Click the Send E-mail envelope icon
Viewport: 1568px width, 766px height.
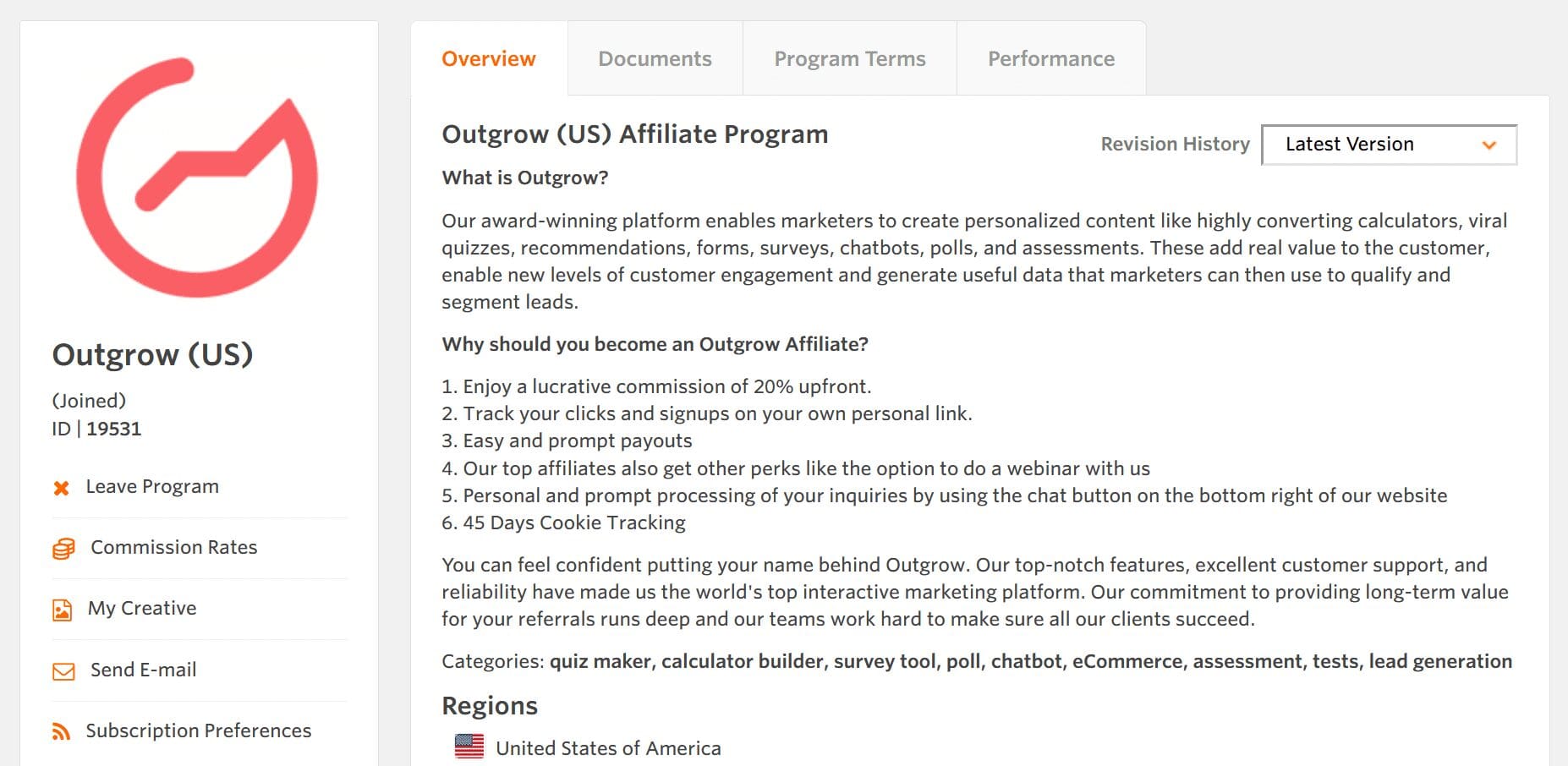(x=63, y=671)
